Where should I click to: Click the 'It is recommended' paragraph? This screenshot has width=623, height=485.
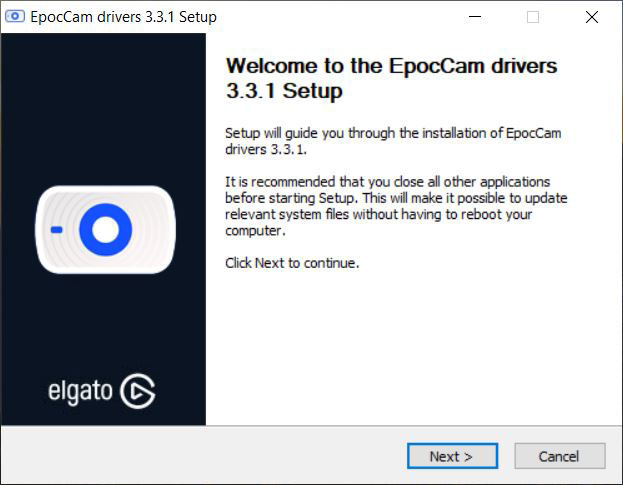pyautogui.click(x=396, y=206)
